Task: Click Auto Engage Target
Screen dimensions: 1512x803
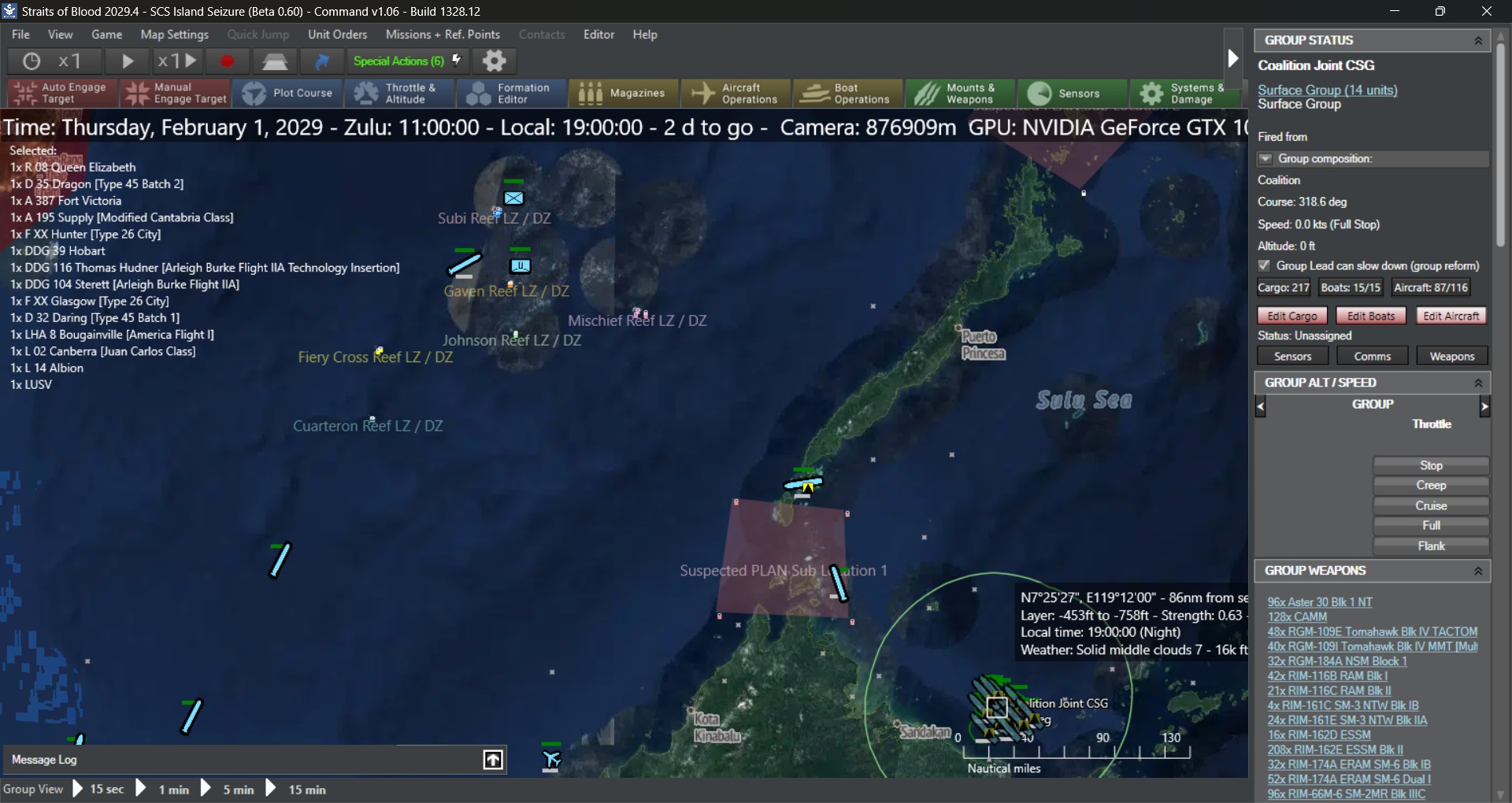Action: (x=61, y=93)
